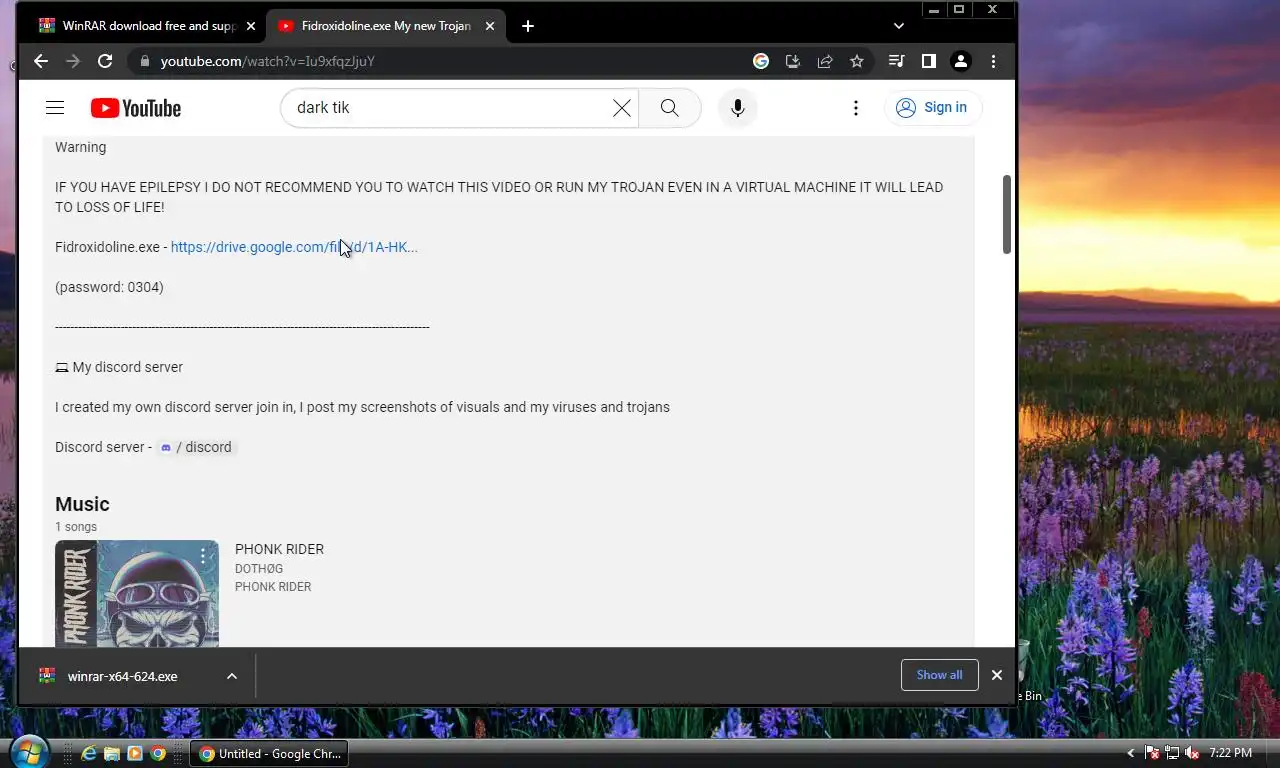This screenshot has height=768, width=1280.
Task: Click the muted volume tray icon
Action: tap(1191, 753)
